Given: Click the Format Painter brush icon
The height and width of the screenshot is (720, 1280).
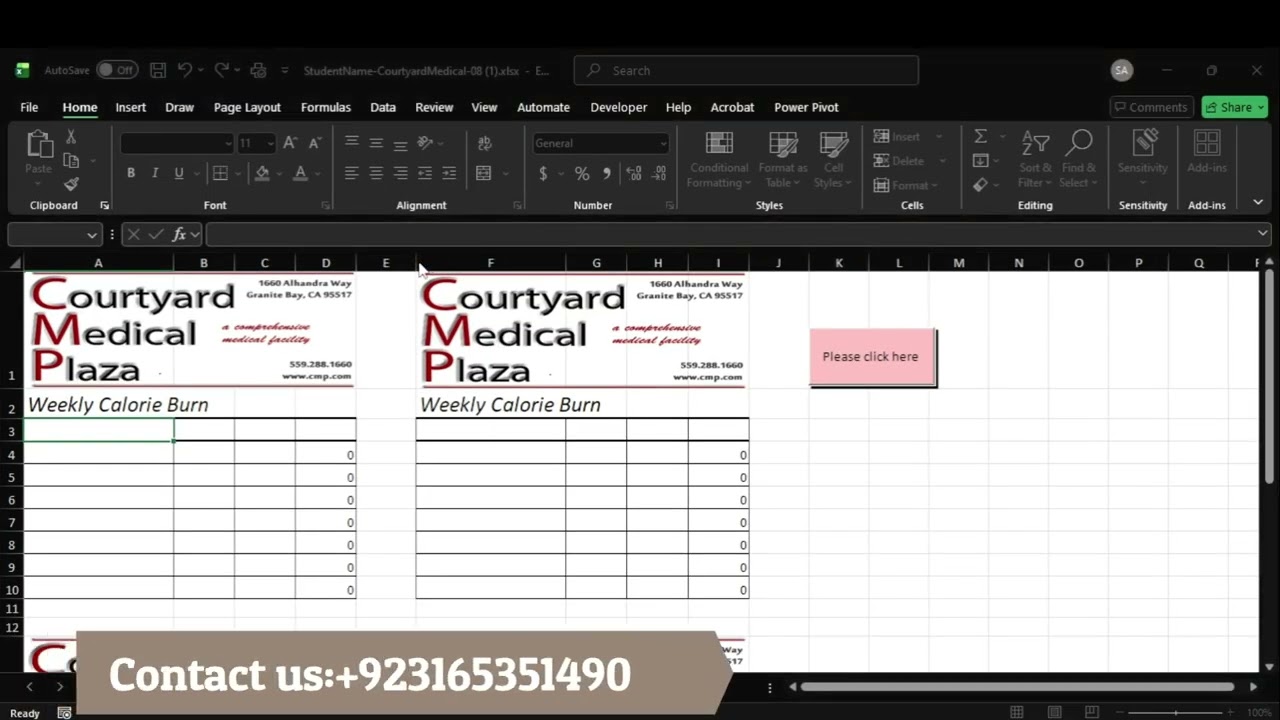Looking at the screenshot, I should pos(71,184).
